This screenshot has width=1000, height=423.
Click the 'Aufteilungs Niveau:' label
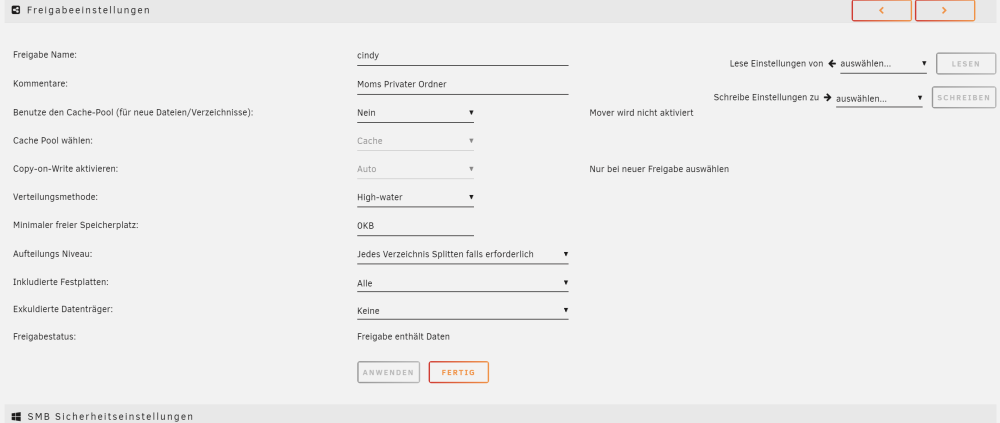tap(53, 254)
